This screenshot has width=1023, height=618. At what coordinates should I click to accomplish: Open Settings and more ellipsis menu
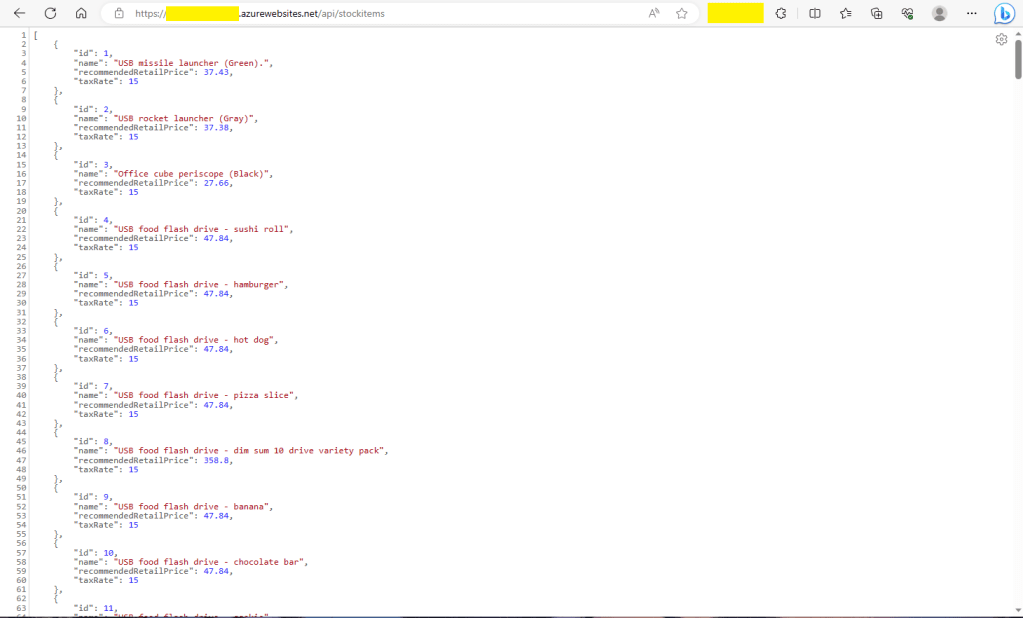tap(971, 14)
